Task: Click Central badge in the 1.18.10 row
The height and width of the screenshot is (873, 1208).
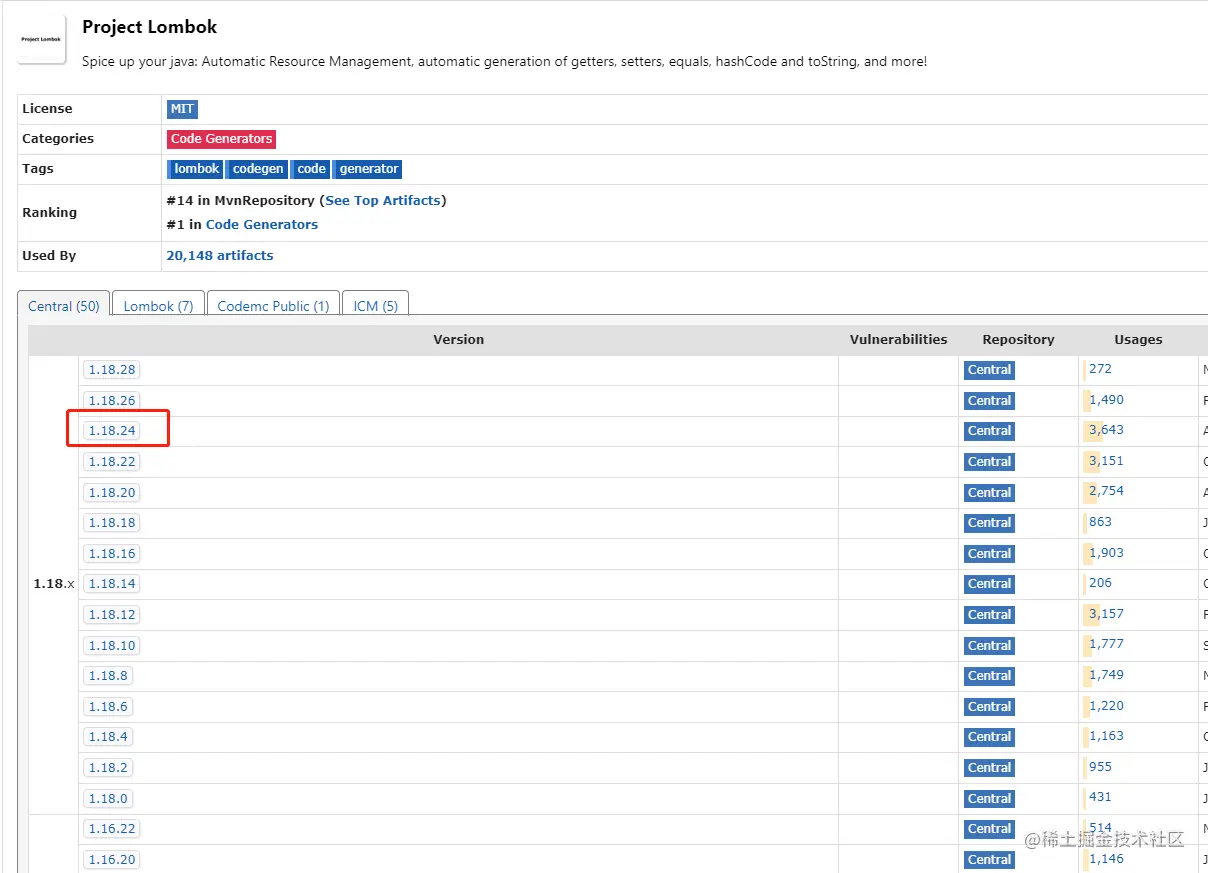Action: pos(990,646)
